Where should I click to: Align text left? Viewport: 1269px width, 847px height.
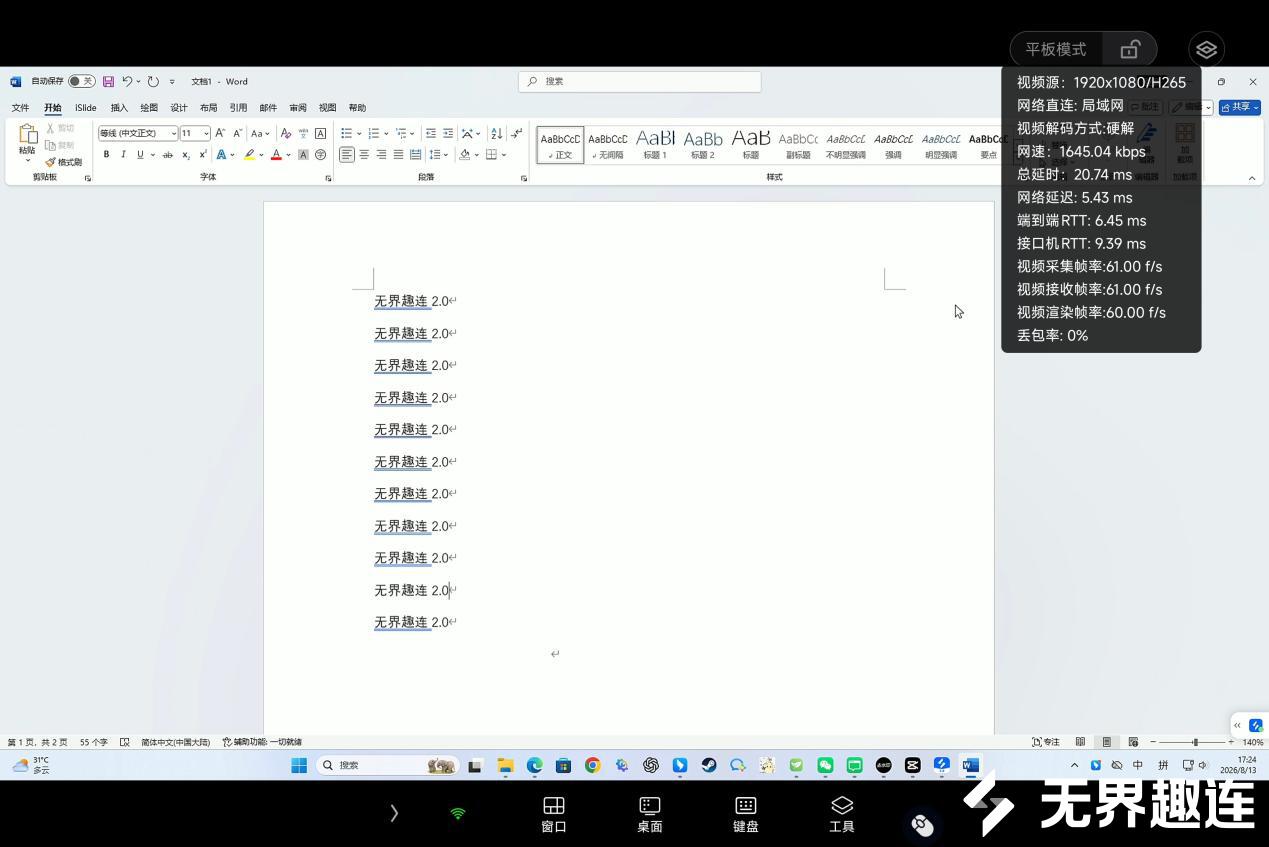(346, 155)
